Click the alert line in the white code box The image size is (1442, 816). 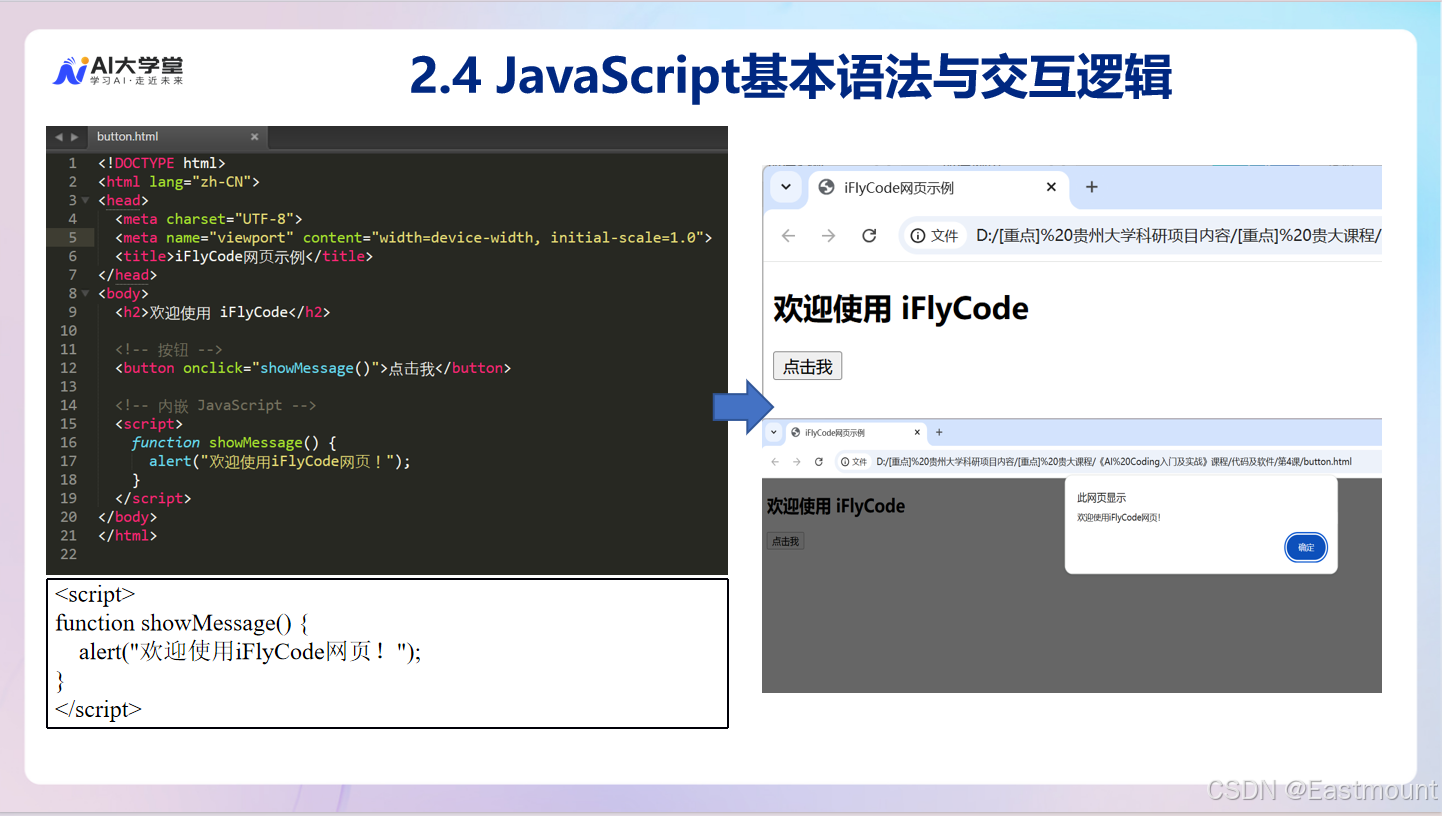click(x=250, y=652)
